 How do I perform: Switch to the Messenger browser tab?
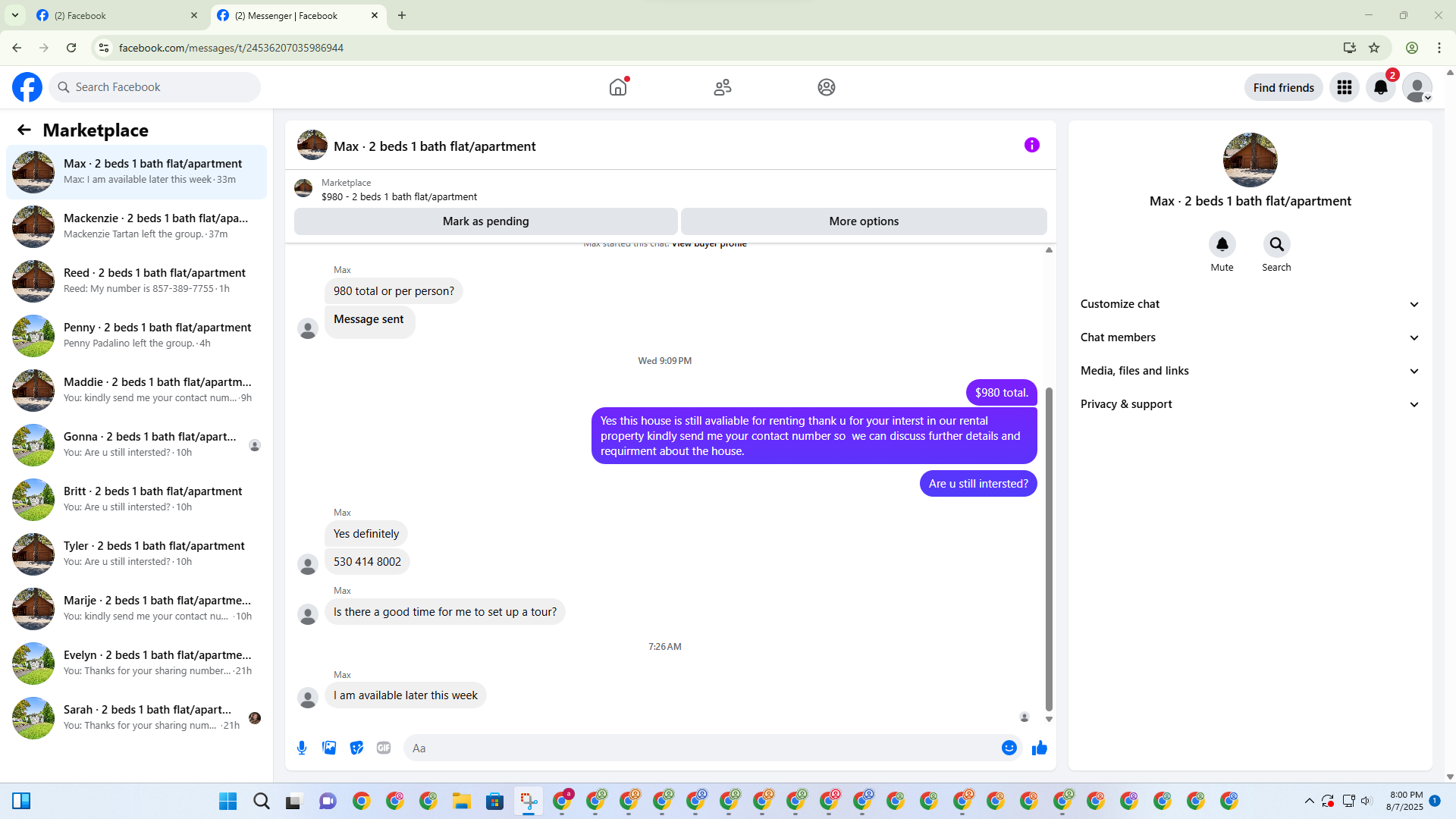pos(298,15)
